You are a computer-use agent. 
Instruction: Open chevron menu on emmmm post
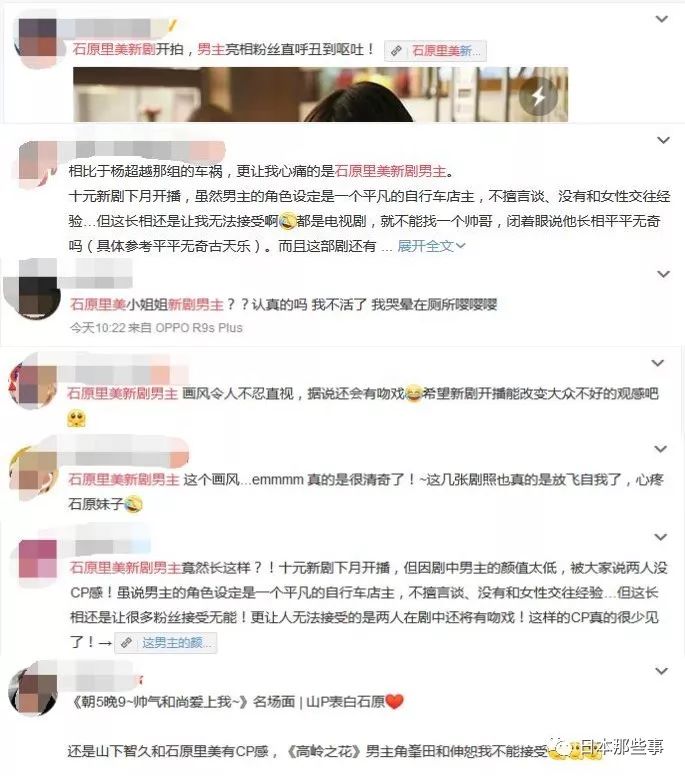tap(661, 449)
